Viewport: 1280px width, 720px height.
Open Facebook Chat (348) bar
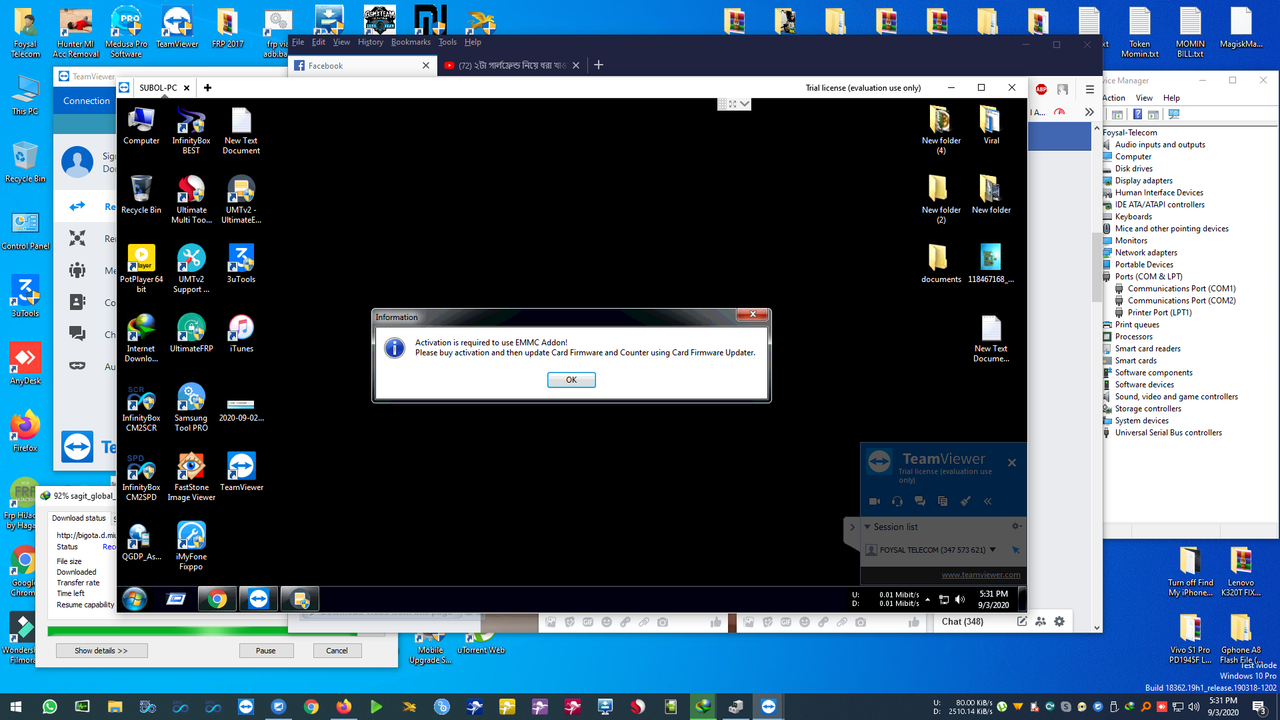pos(962,621)
